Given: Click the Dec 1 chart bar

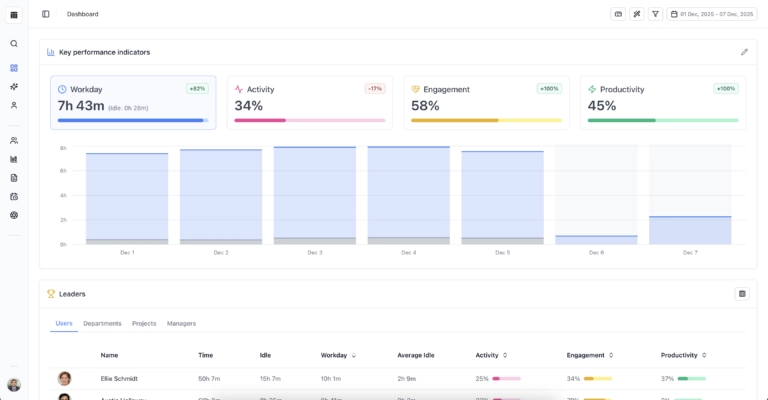Looking at the screenshot, I should coord(127,198).
